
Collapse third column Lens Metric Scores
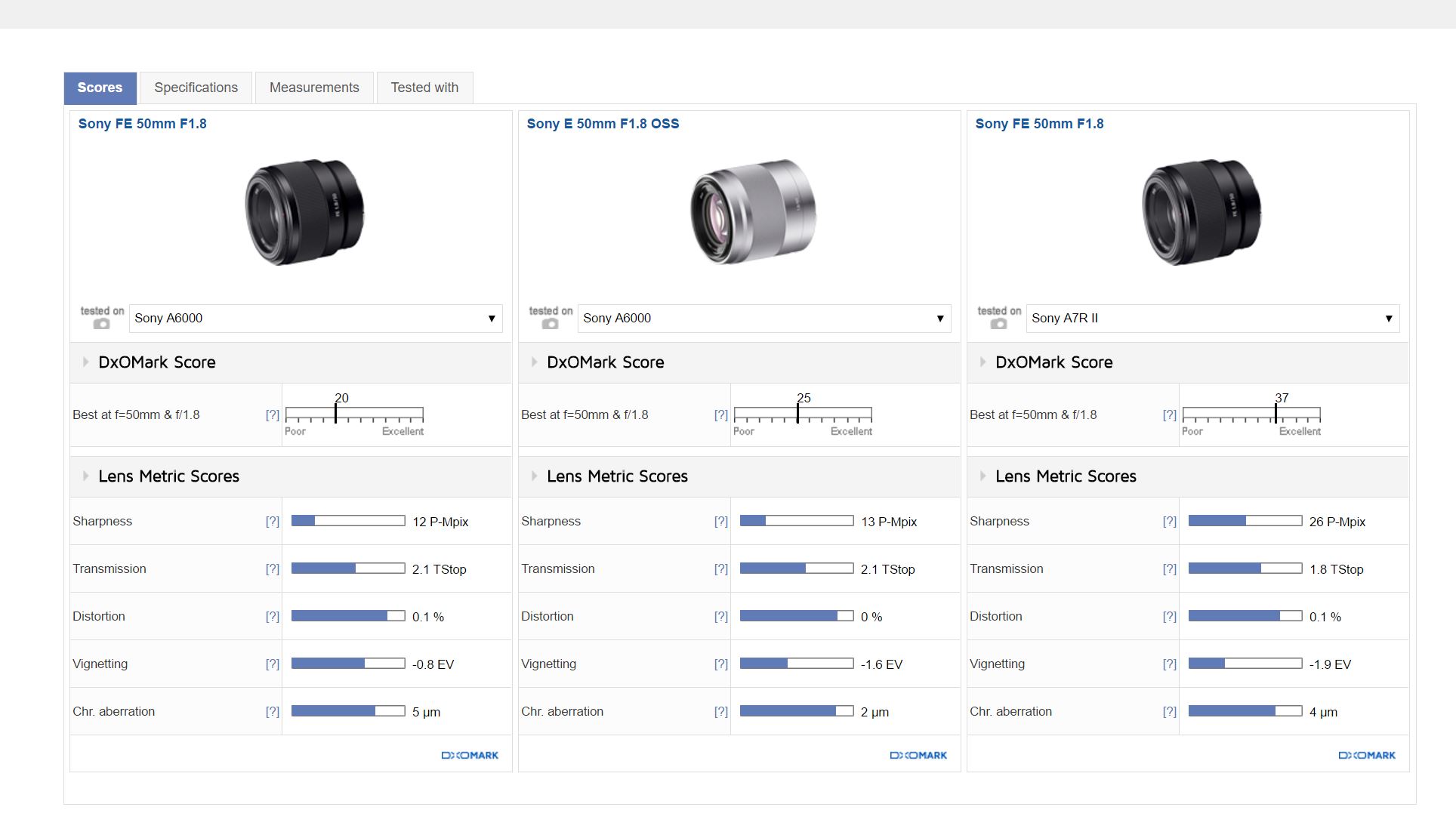982,476
